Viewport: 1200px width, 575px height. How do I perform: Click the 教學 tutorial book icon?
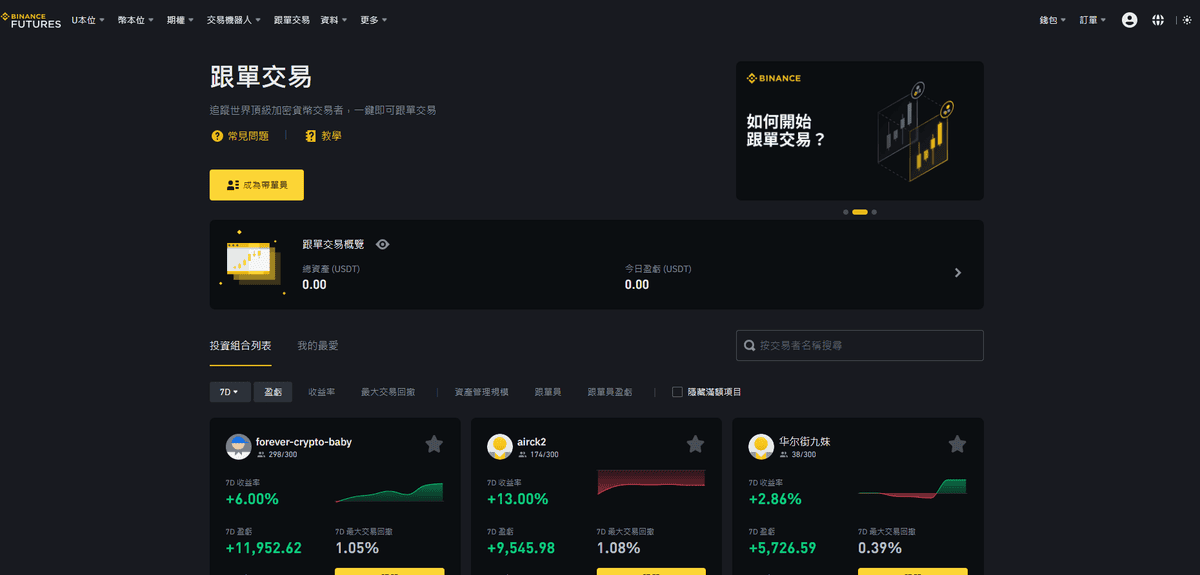pos(311,136)
